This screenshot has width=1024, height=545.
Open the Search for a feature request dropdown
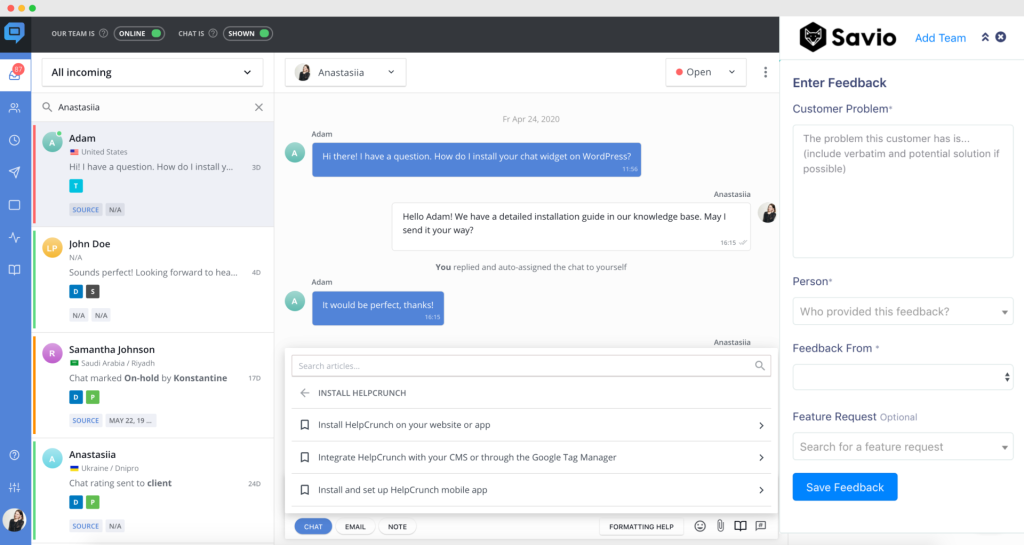click(x=903, y=447)
